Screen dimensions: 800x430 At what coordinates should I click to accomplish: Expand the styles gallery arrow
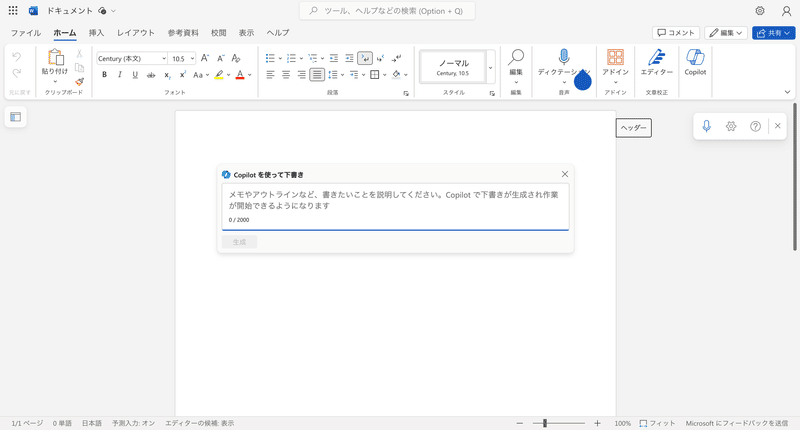491,68
